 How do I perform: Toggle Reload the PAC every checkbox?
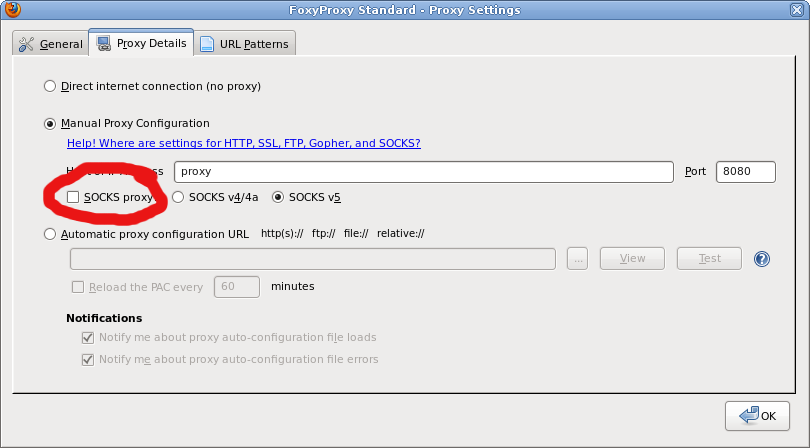(77, 287)
